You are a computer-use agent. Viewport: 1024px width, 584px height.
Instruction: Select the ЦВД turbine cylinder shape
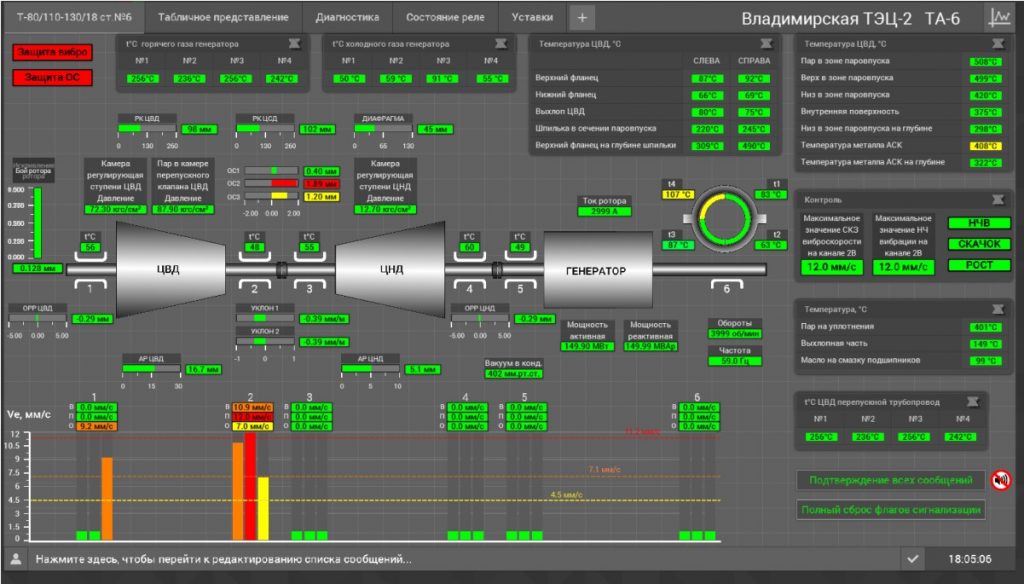171,268
